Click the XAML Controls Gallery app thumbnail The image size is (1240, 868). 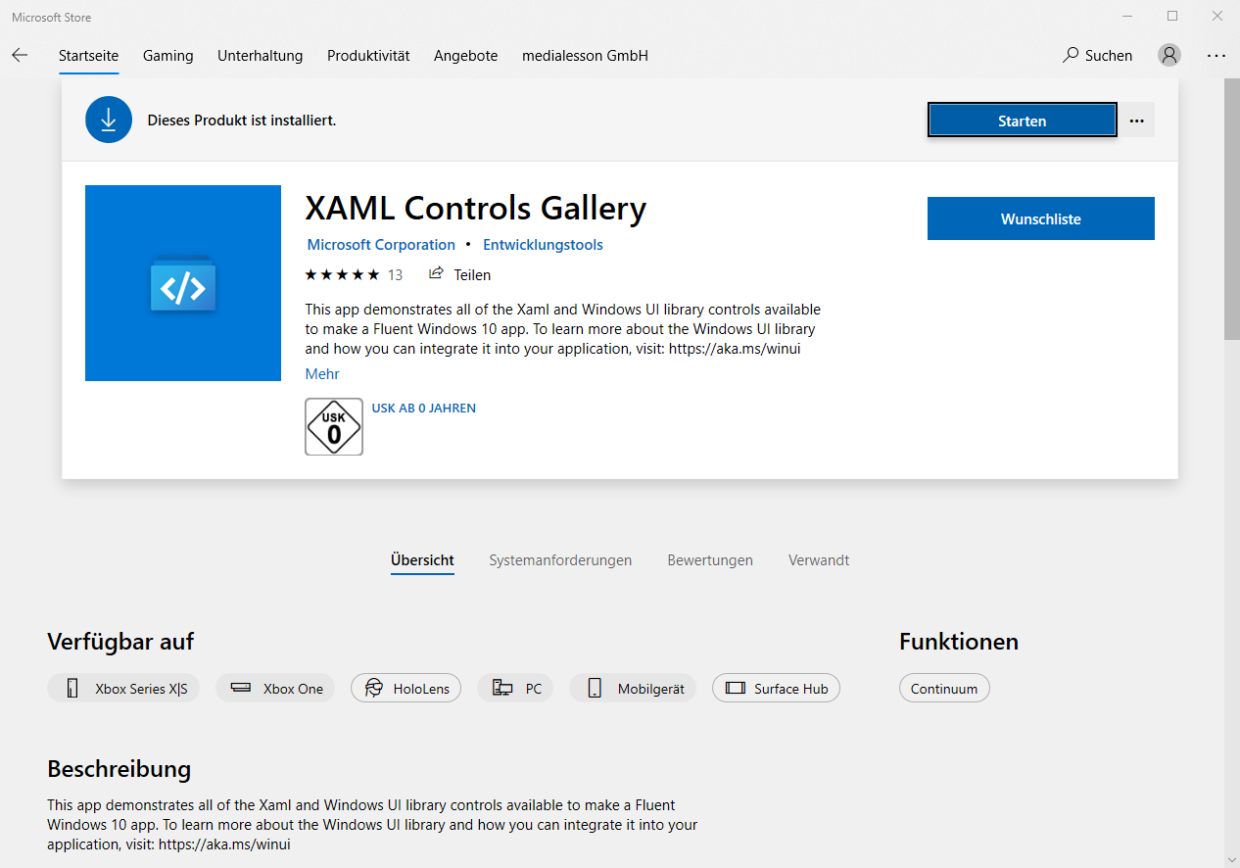[x=183, y=282]
